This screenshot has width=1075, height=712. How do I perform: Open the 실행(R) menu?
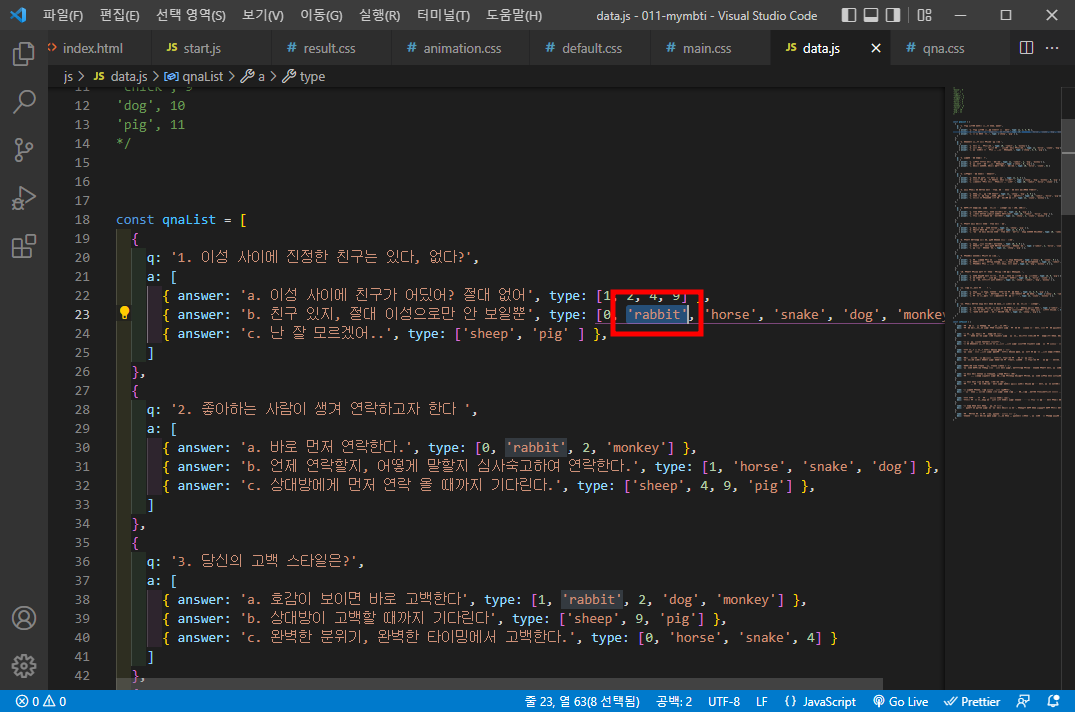379,15
